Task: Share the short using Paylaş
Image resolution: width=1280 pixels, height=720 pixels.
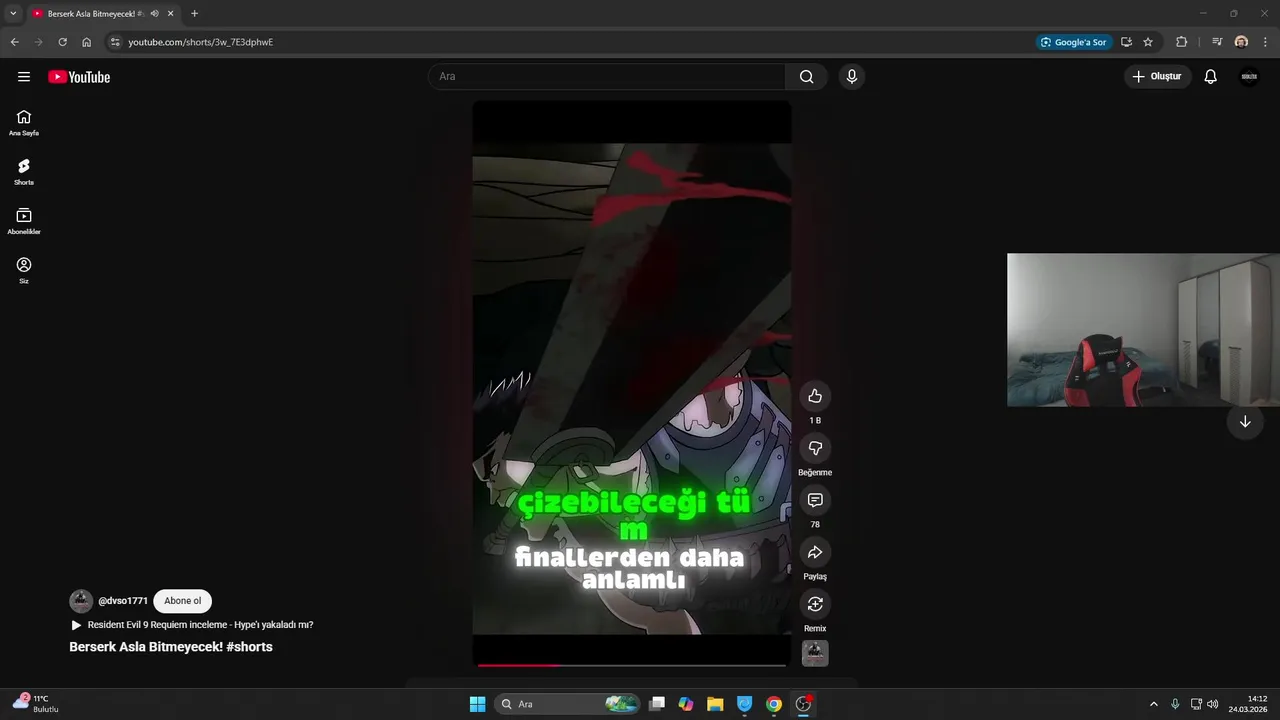Action: pyautogui.click(x=815, y=552)
